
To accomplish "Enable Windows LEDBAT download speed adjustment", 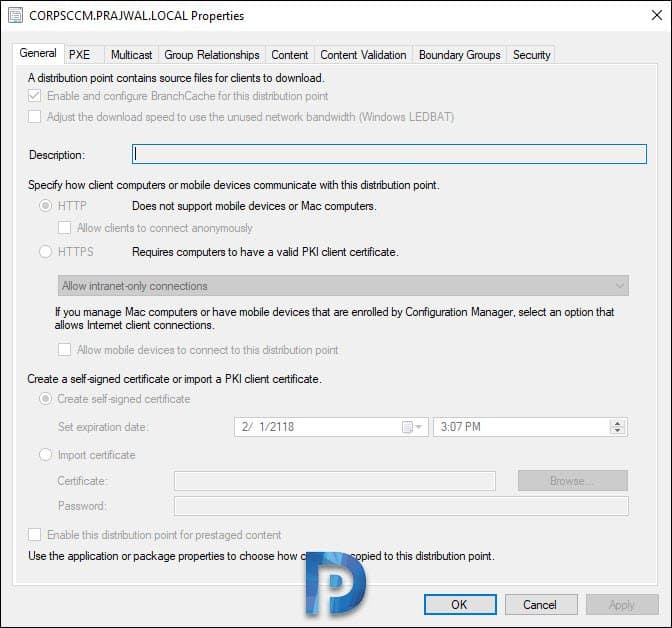I will (x=35, y=117).
